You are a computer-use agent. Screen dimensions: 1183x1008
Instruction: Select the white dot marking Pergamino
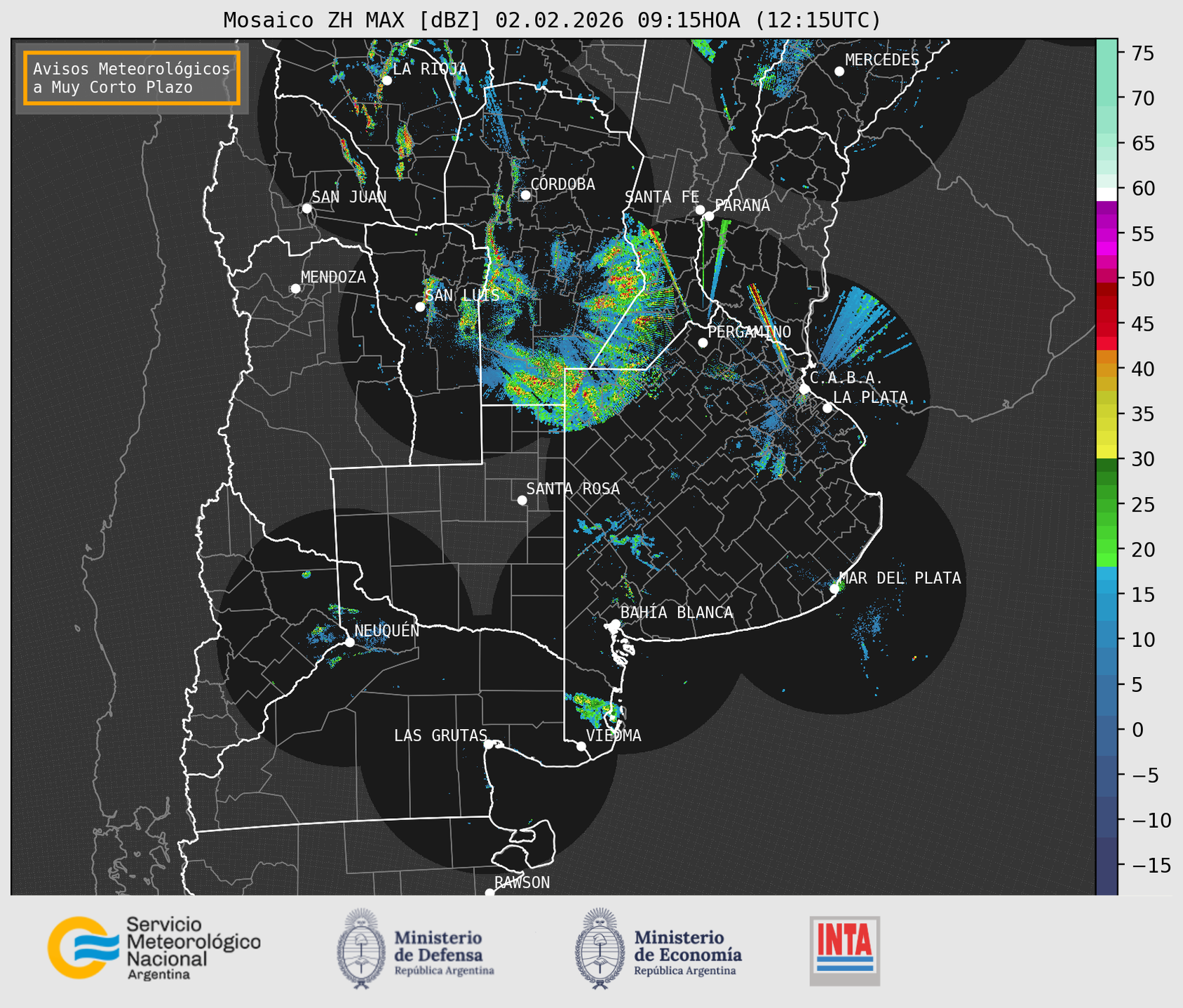coord(703,343)
